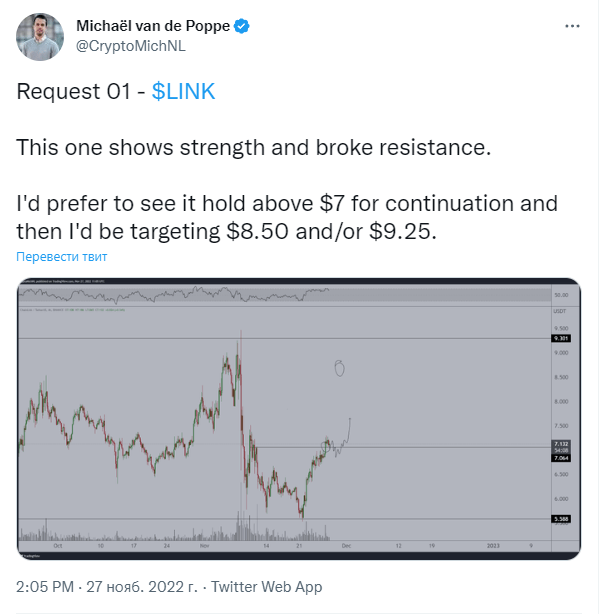Click the 7.132 current price label
This screenshot has height=614, width=601.
tap(561, 444)
